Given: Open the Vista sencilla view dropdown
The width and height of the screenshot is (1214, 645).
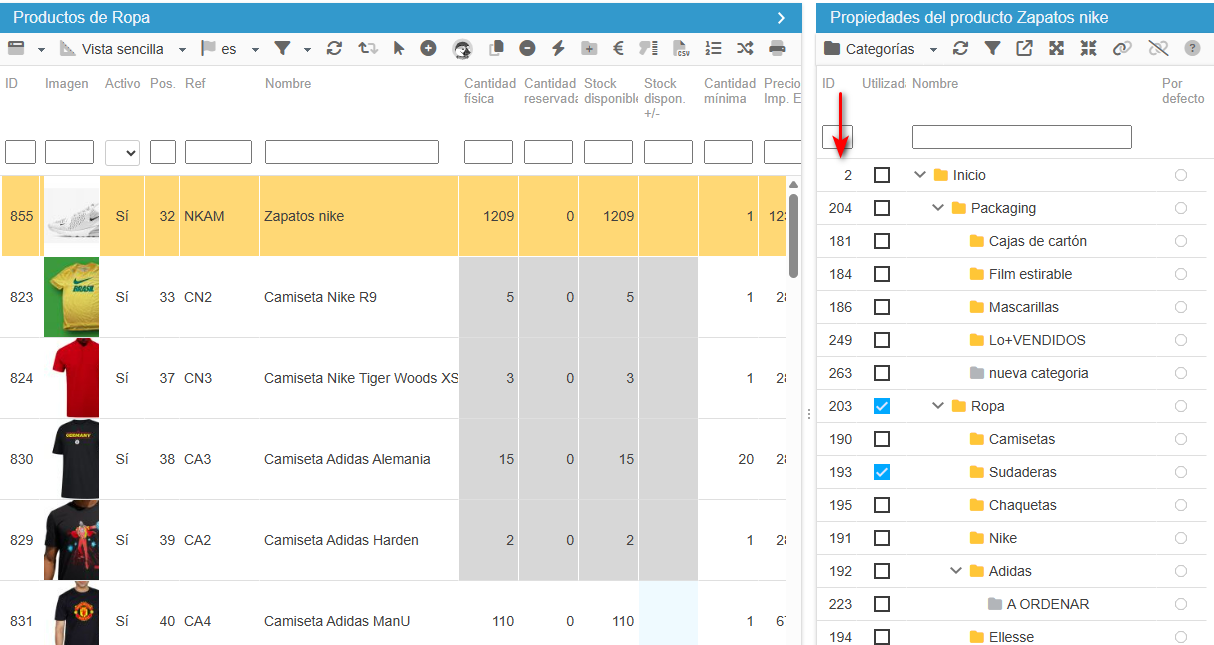Looking at the screenshot, I should [x=123, y=48].
